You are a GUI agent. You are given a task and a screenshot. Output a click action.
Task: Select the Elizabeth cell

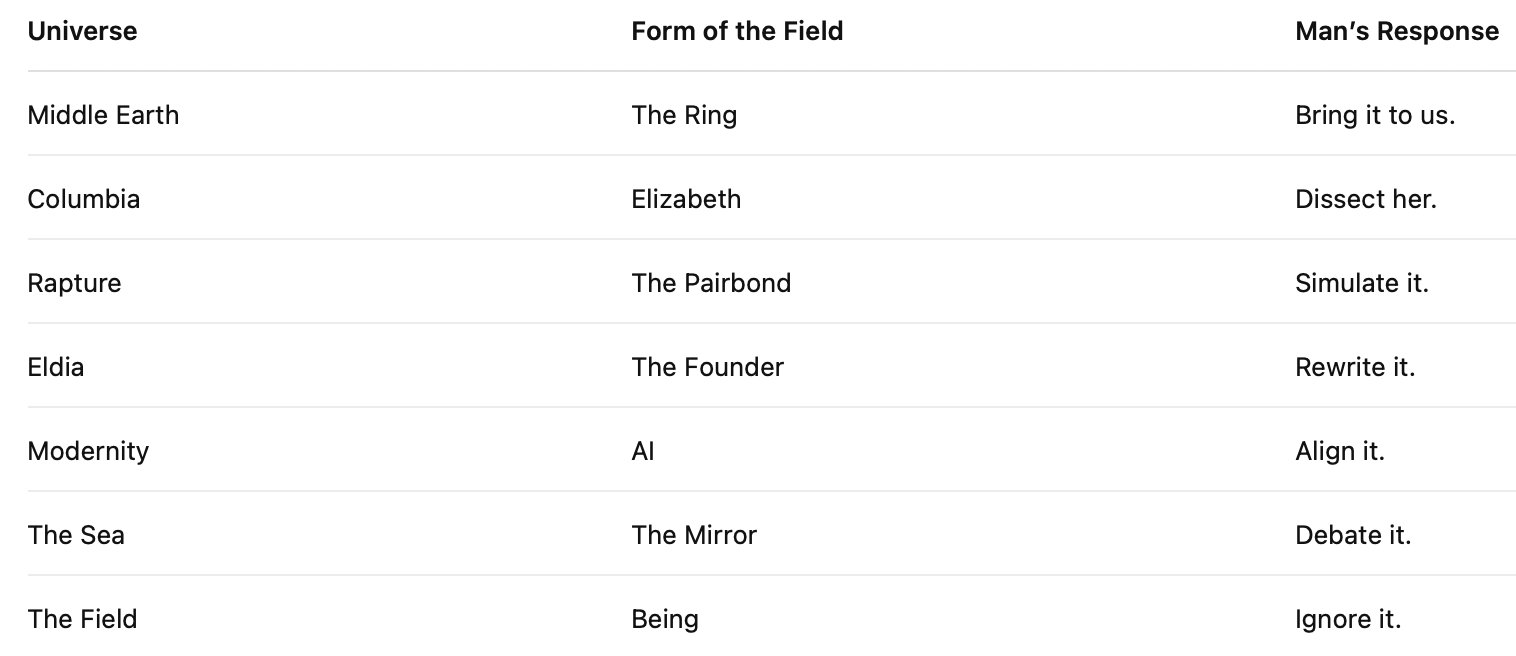(x=686, y=200)
